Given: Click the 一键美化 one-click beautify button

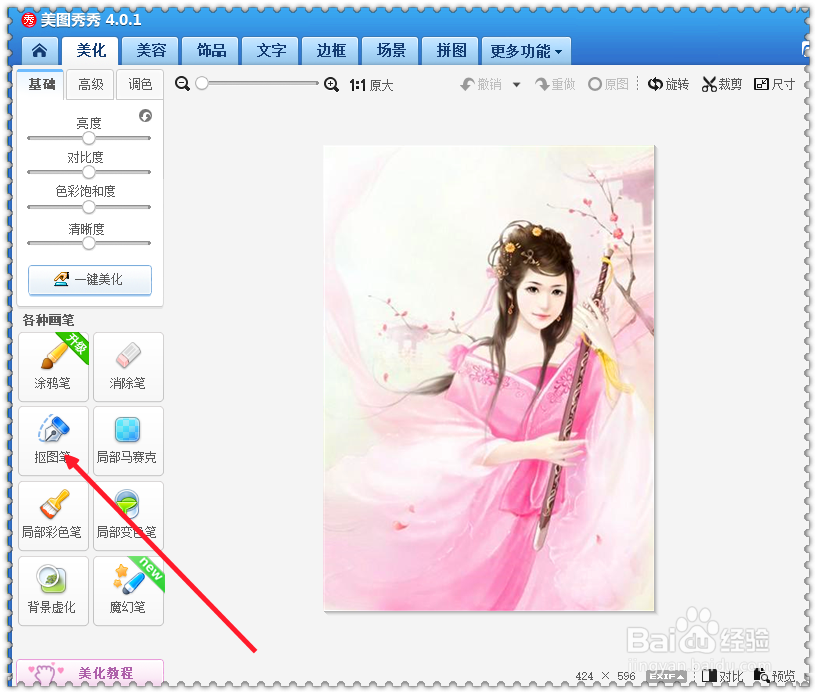Looking at the screenshot, I should coord(90,280).
